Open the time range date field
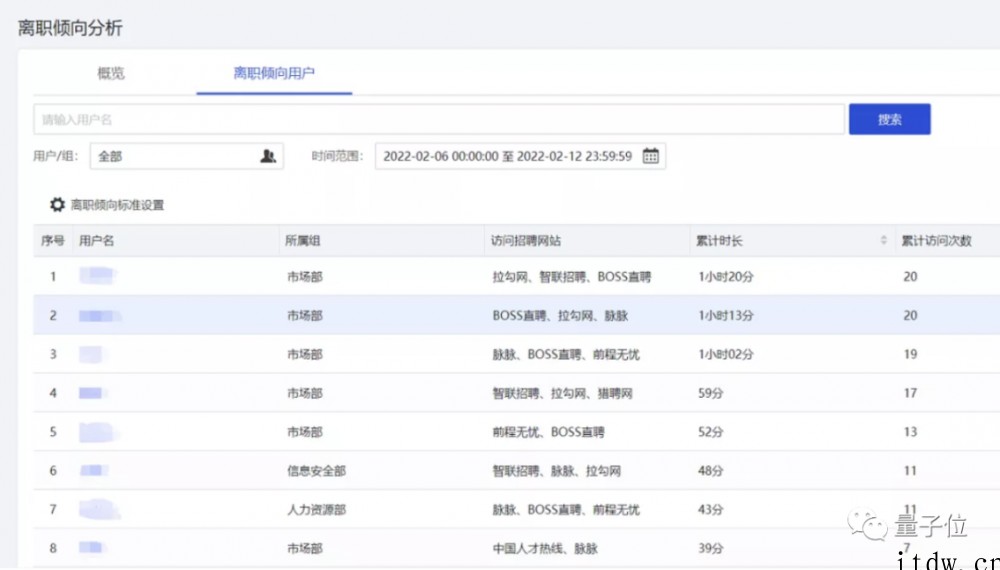This screenshot has width=1000, height=570. (520, 156)
